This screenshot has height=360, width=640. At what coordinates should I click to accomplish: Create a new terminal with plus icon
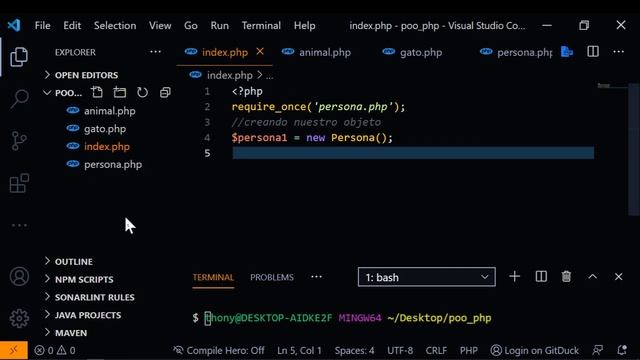pyautogui.click(x=514, y=277)
